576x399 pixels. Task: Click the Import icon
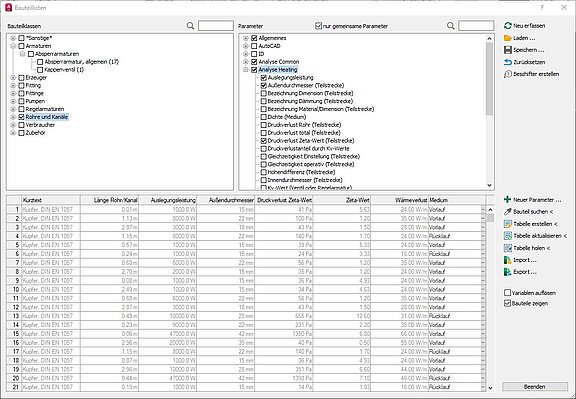click(x=508, y=260)
